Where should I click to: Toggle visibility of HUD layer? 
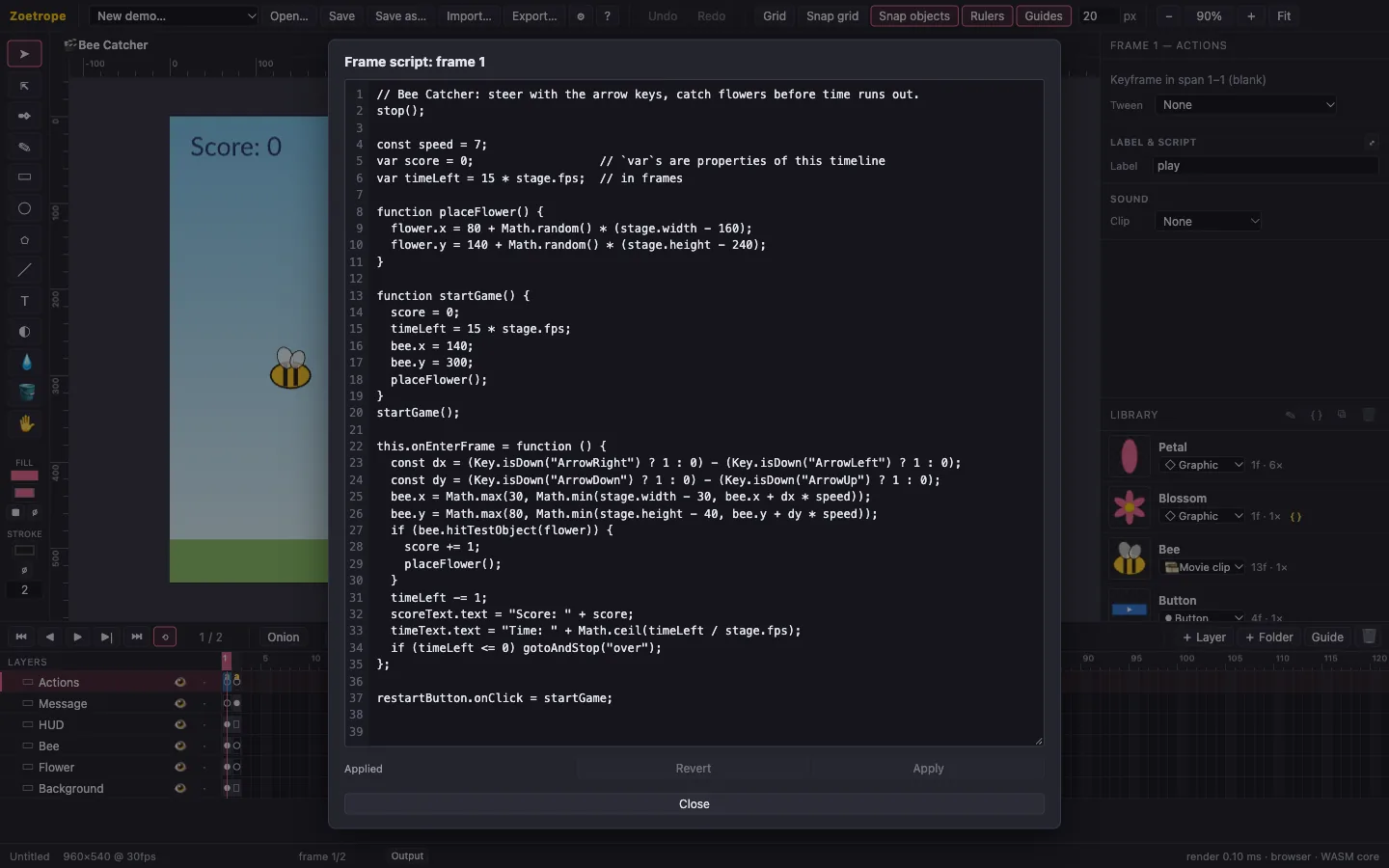pos(179,724)
